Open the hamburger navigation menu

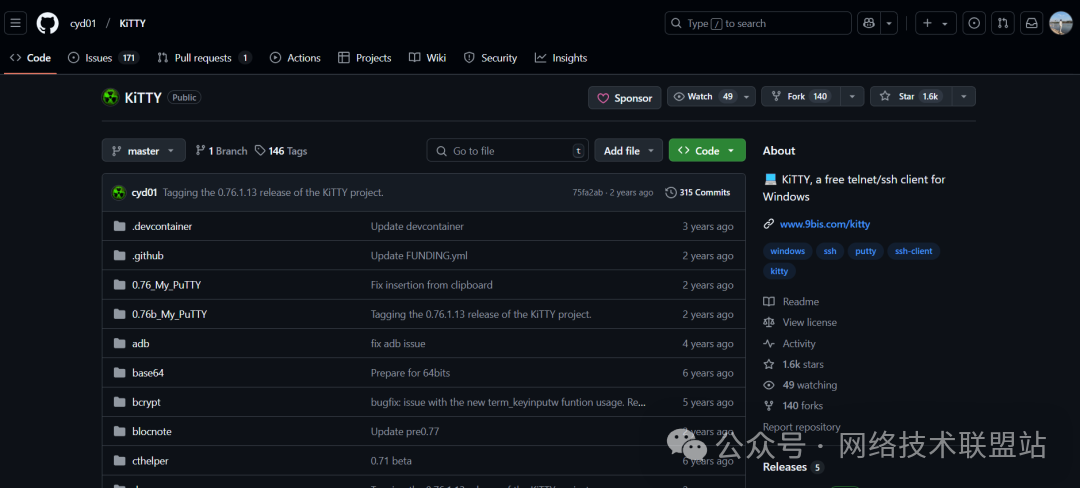click(x=16, y=23)
